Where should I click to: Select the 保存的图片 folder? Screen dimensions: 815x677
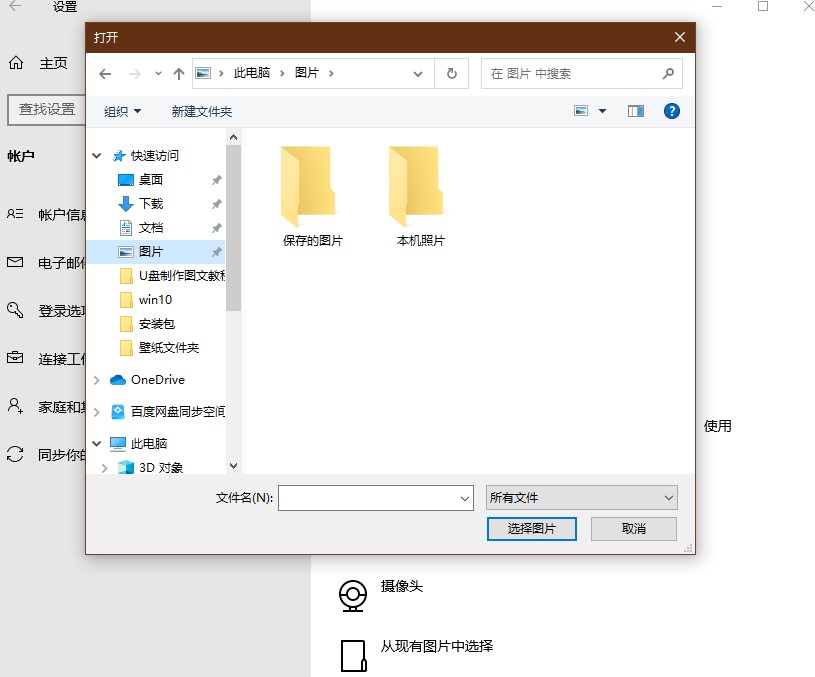(312, 196)
